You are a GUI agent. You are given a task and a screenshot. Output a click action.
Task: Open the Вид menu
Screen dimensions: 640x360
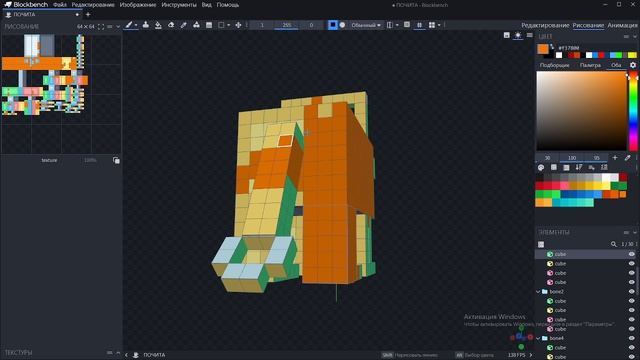(207, 5)
